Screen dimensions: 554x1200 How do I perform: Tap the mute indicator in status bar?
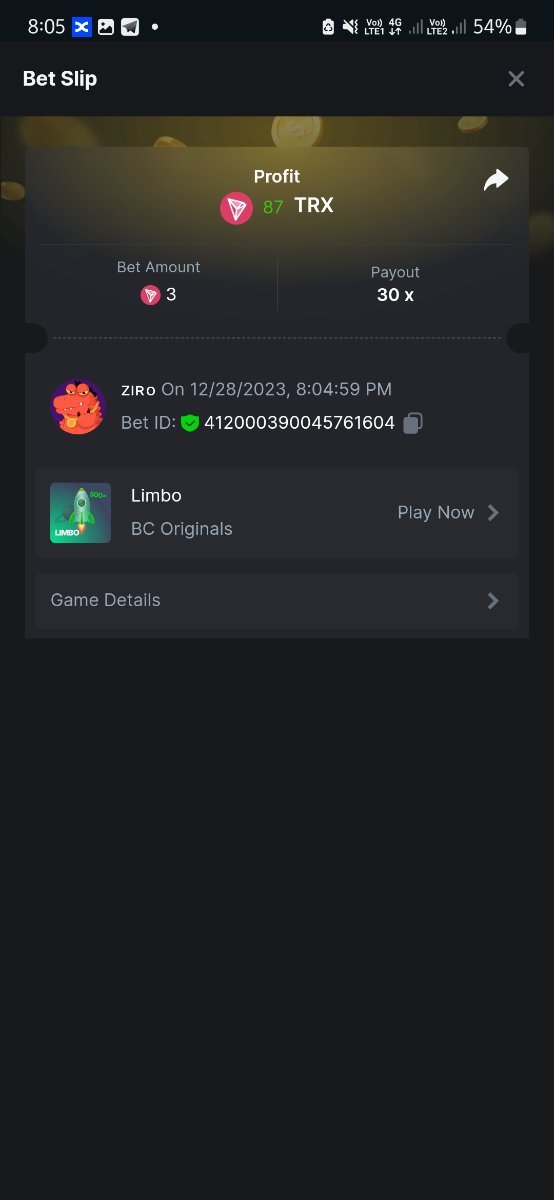point(350,27)
